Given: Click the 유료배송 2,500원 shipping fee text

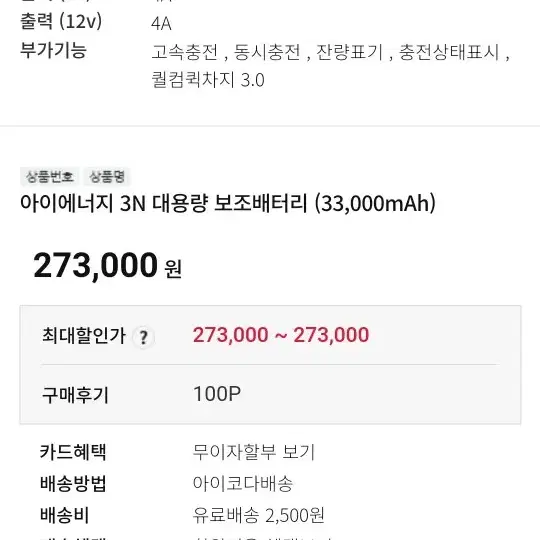Looking at the screenshot, I should pos(258,515).
